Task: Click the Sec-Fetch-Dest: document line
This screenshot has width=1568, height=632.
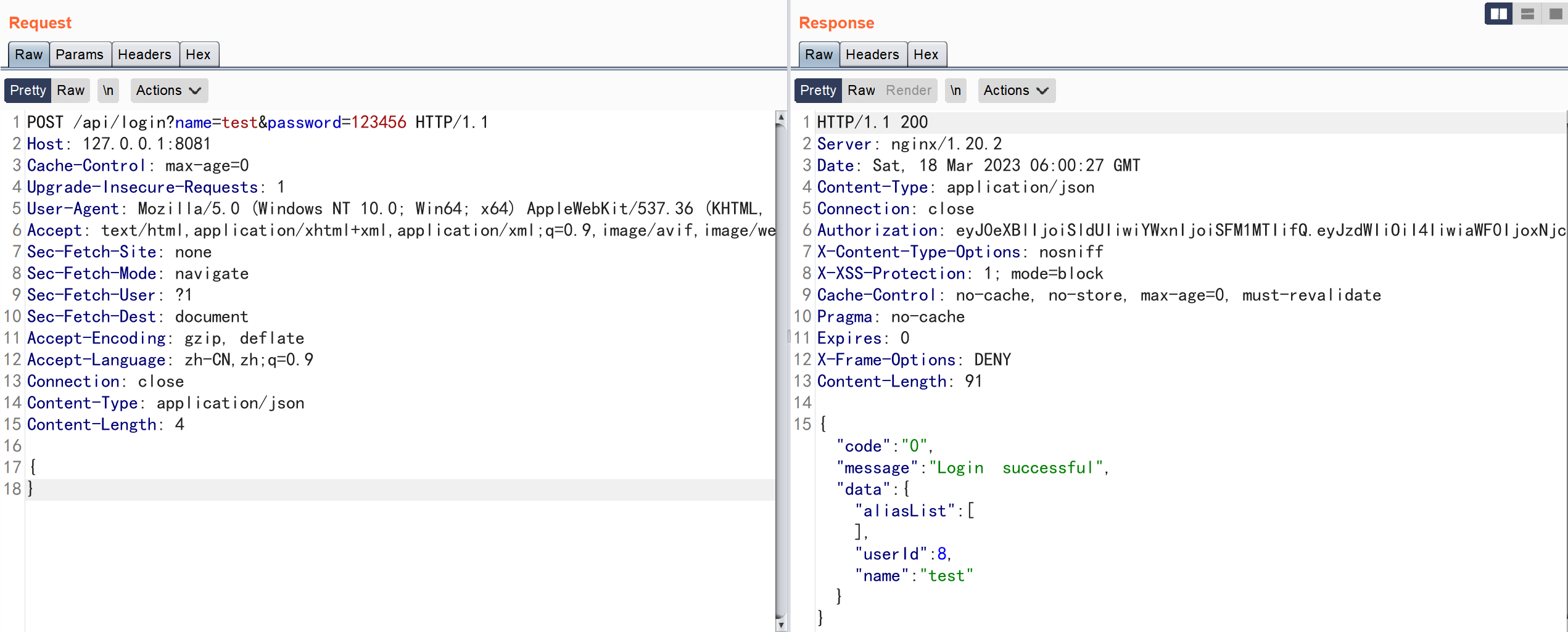Action: pyautogui.click(x=138, y=316)
